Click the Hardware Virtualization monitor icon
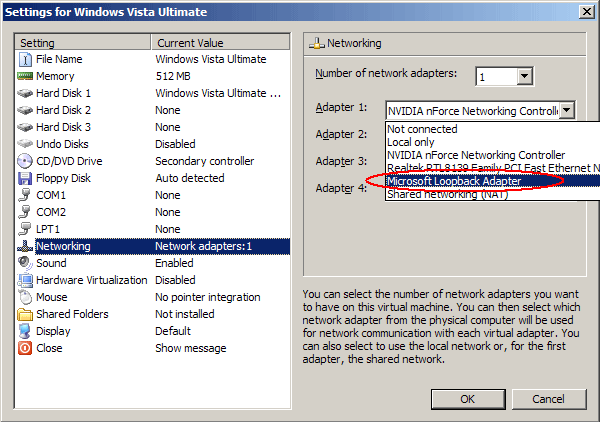The image size is (600, 422). (x=25, y=280)
